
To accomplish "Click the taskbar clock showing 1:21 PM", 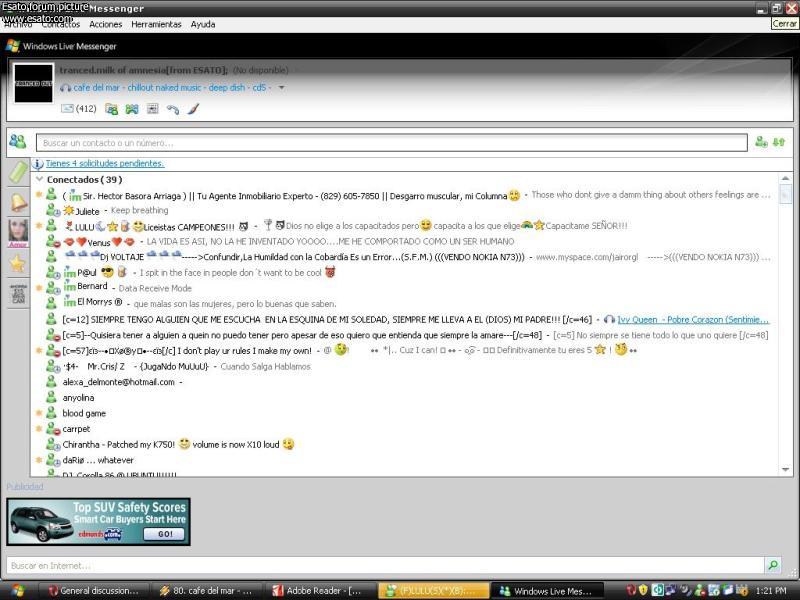I will tap(771, 591).
